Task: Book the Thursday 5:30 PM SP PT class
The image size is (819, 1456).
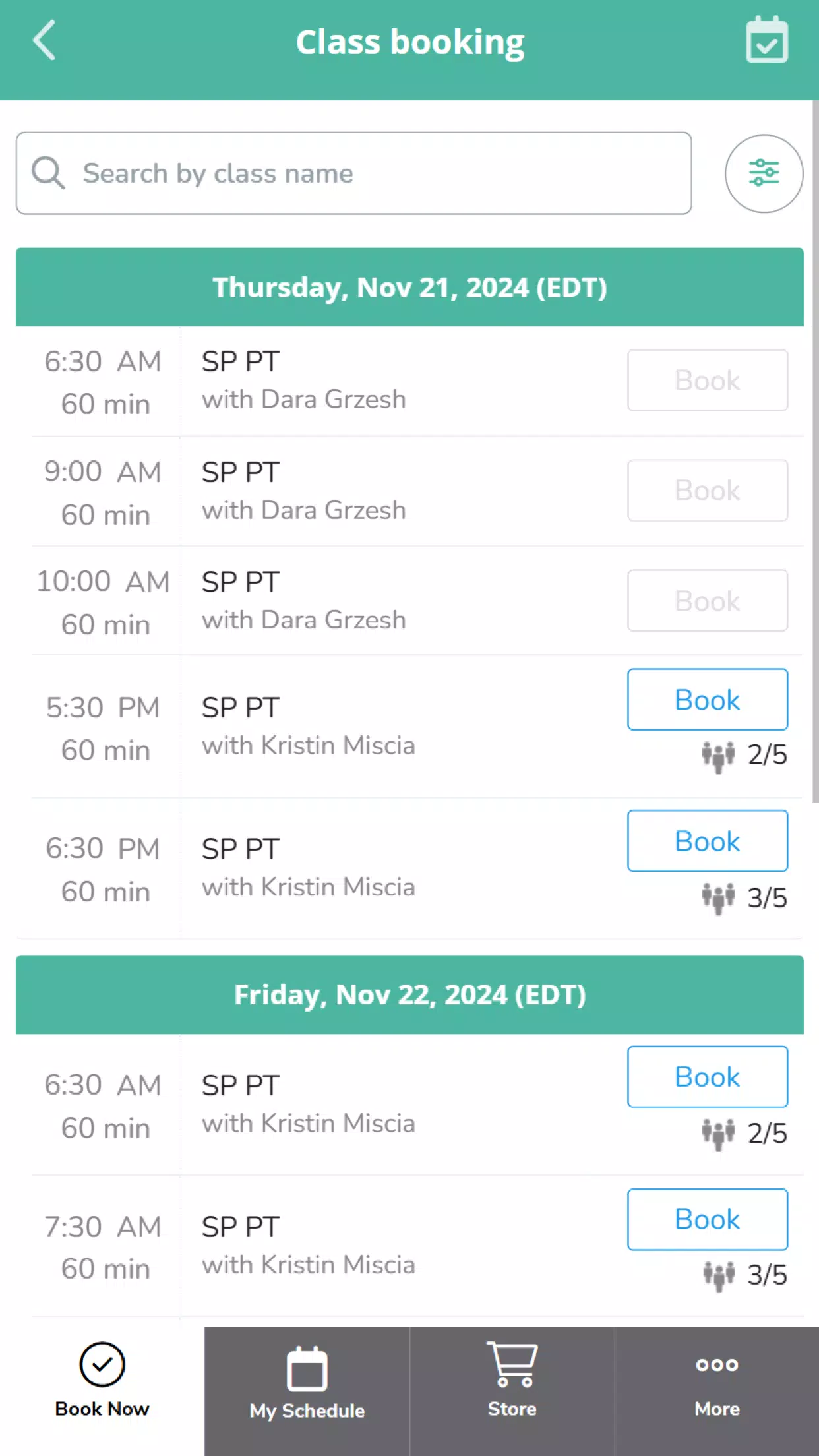Action: [708, 700]
